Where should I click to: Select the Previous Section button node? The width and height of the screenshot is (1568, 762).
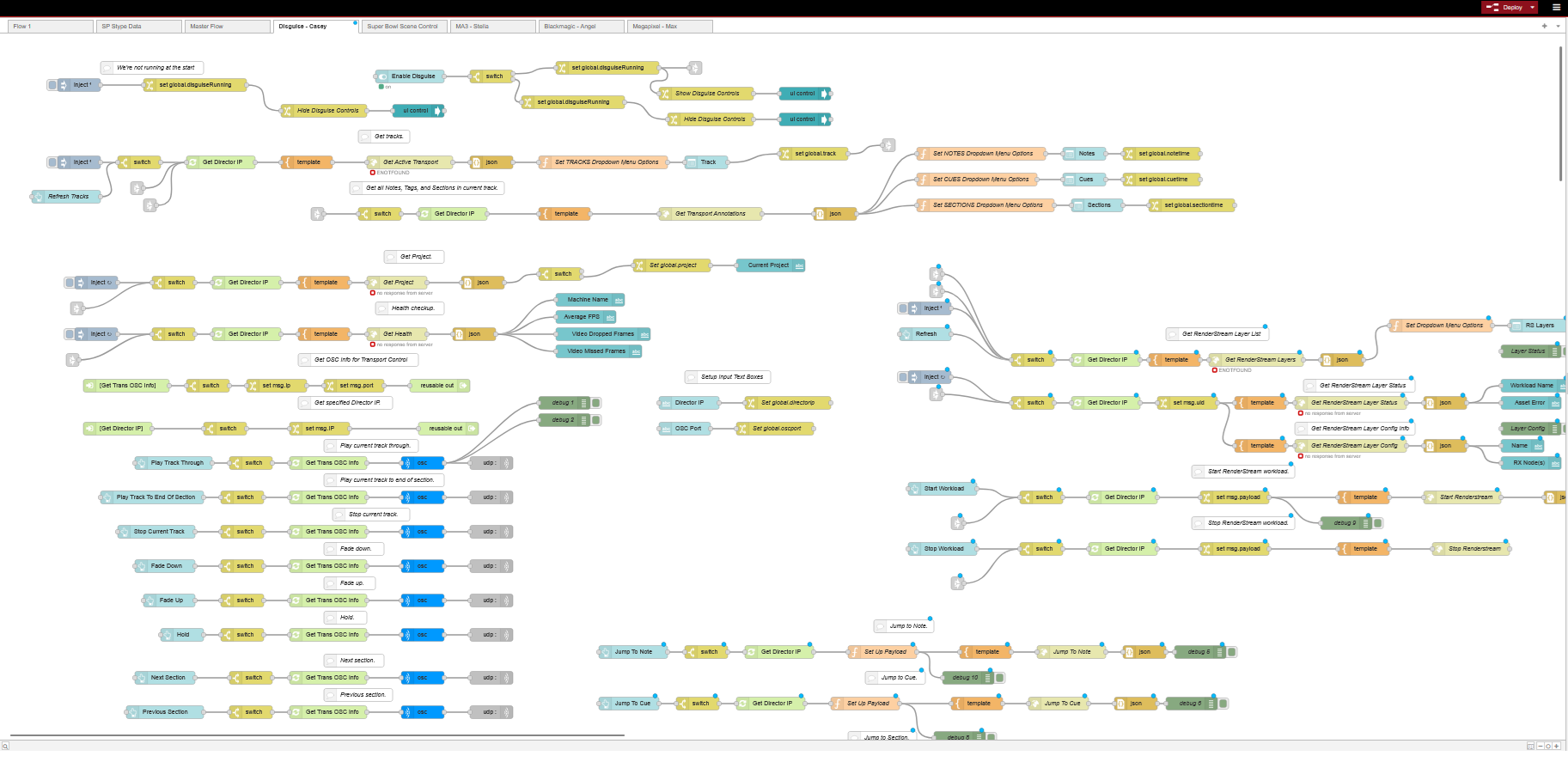click(165, 712)
